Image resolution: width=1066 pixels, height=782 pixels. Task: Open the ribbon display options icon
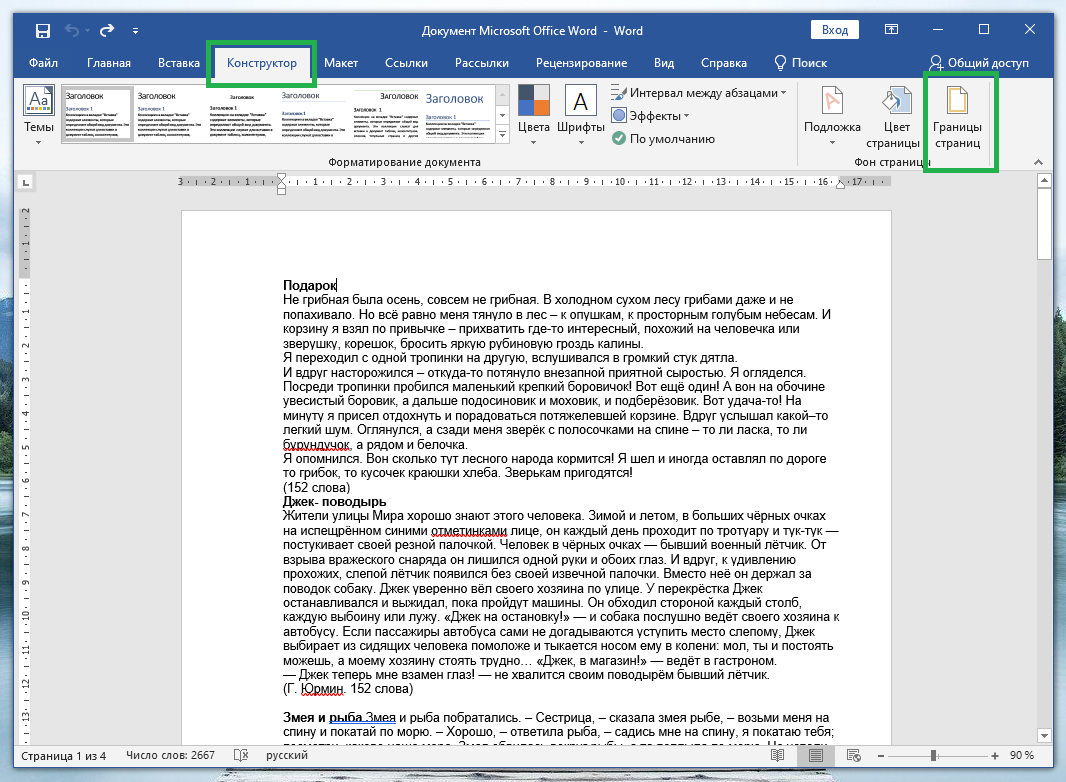pyautogui.click(x=891, y=29)
